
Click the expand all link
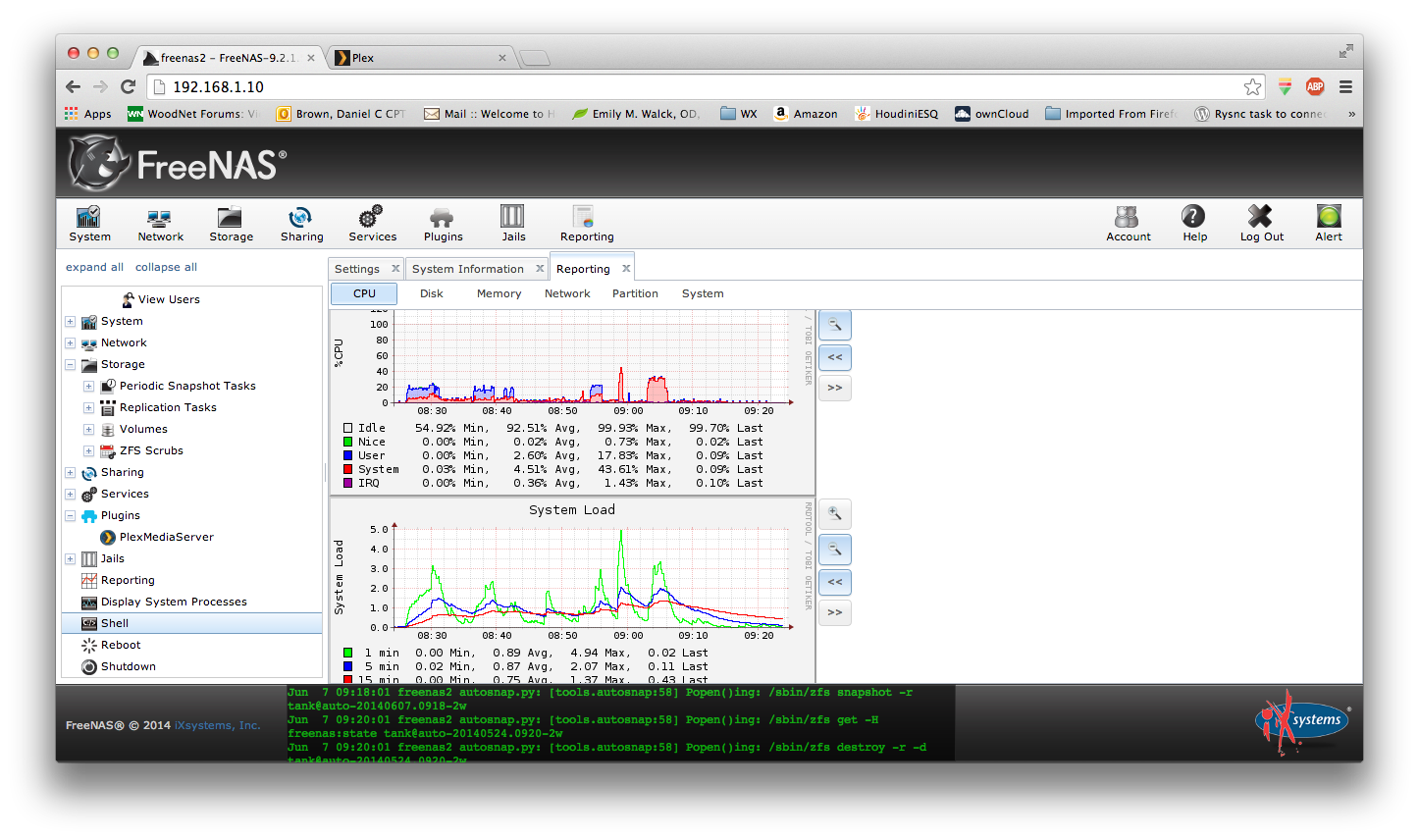tap(94, 267)
